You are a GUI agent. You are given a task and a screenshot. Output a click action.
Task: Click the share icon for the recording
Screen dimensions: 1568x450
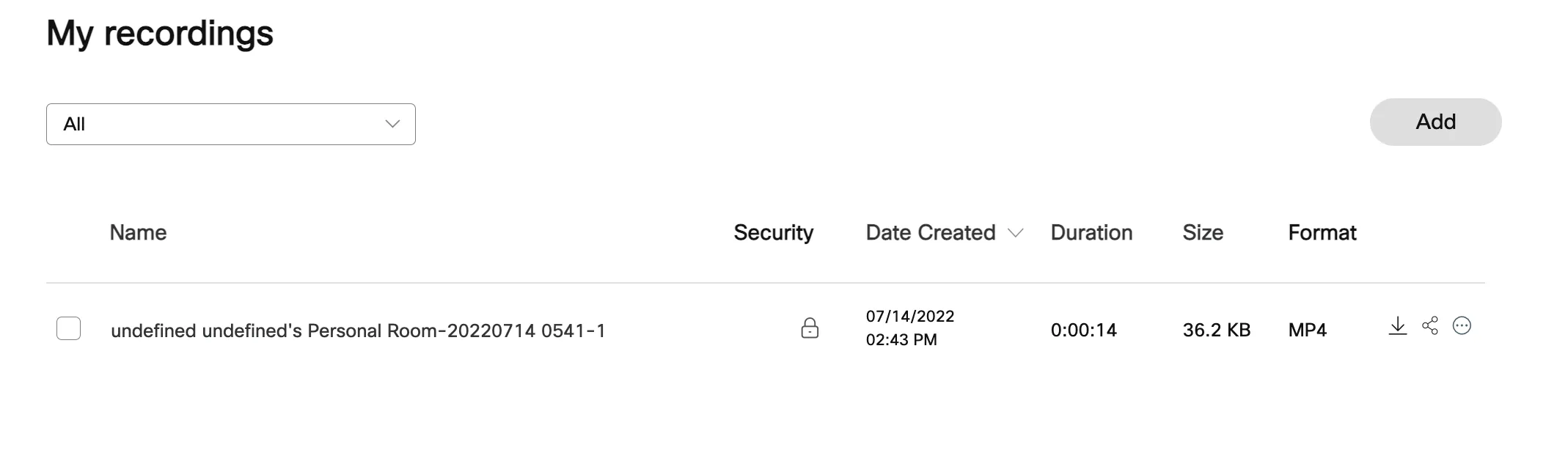click(x=1430, y=326)
